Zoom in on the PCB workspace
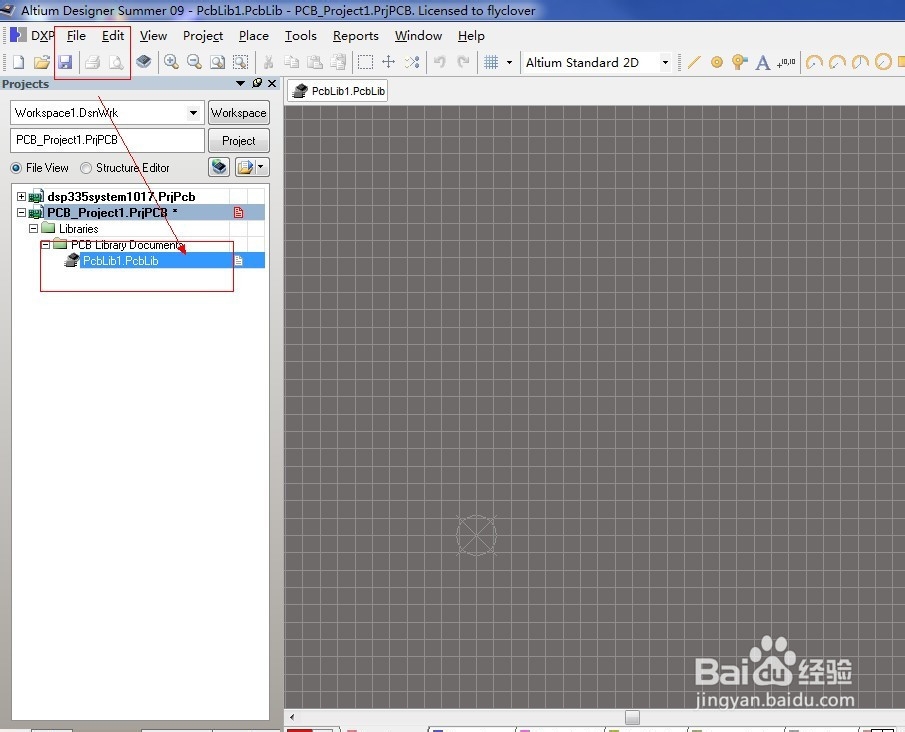Screen dimensions: 905x732 click(x=171, y=62)
